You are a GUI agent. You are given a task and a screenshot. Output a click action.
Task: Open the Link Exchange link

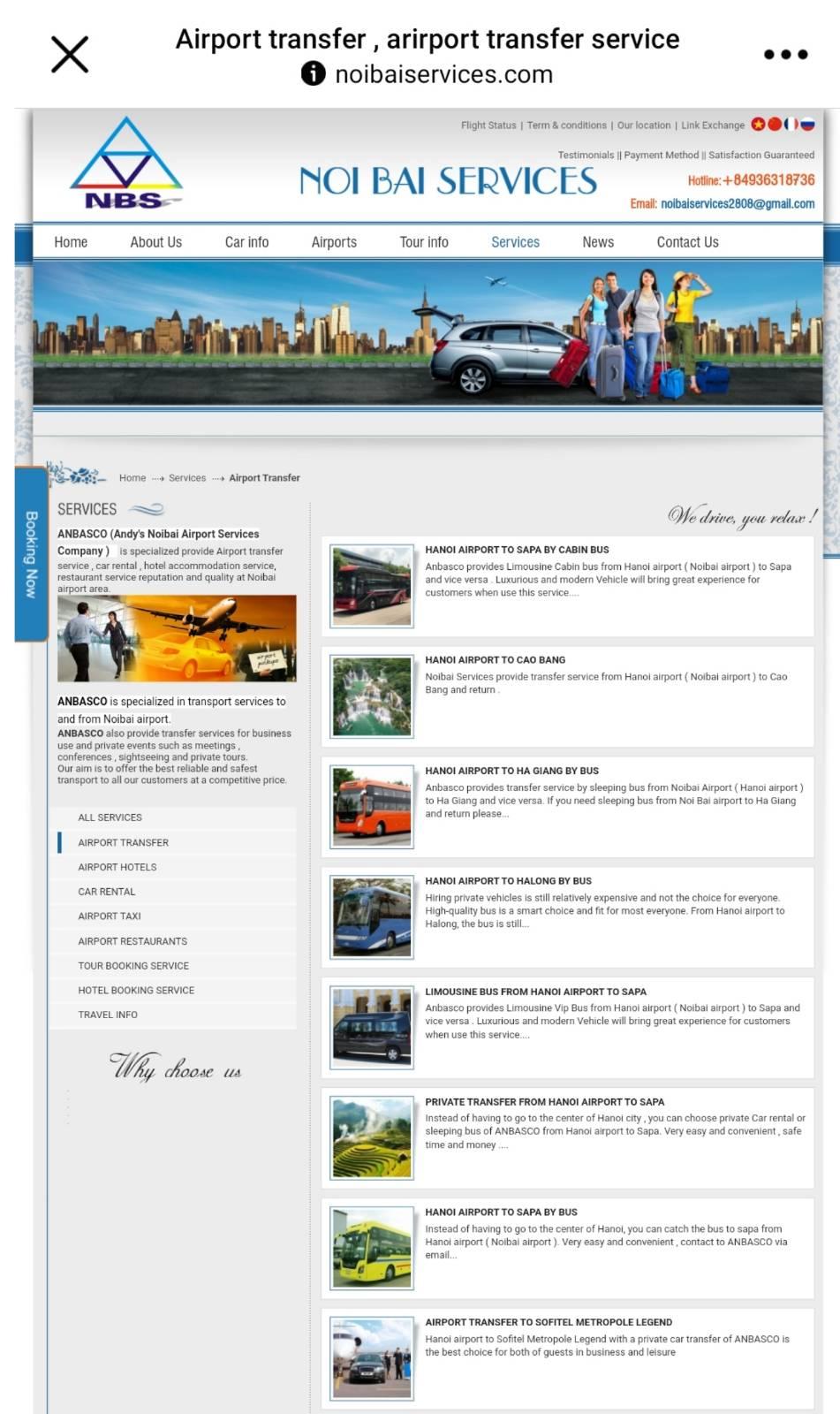coord(713,125)
